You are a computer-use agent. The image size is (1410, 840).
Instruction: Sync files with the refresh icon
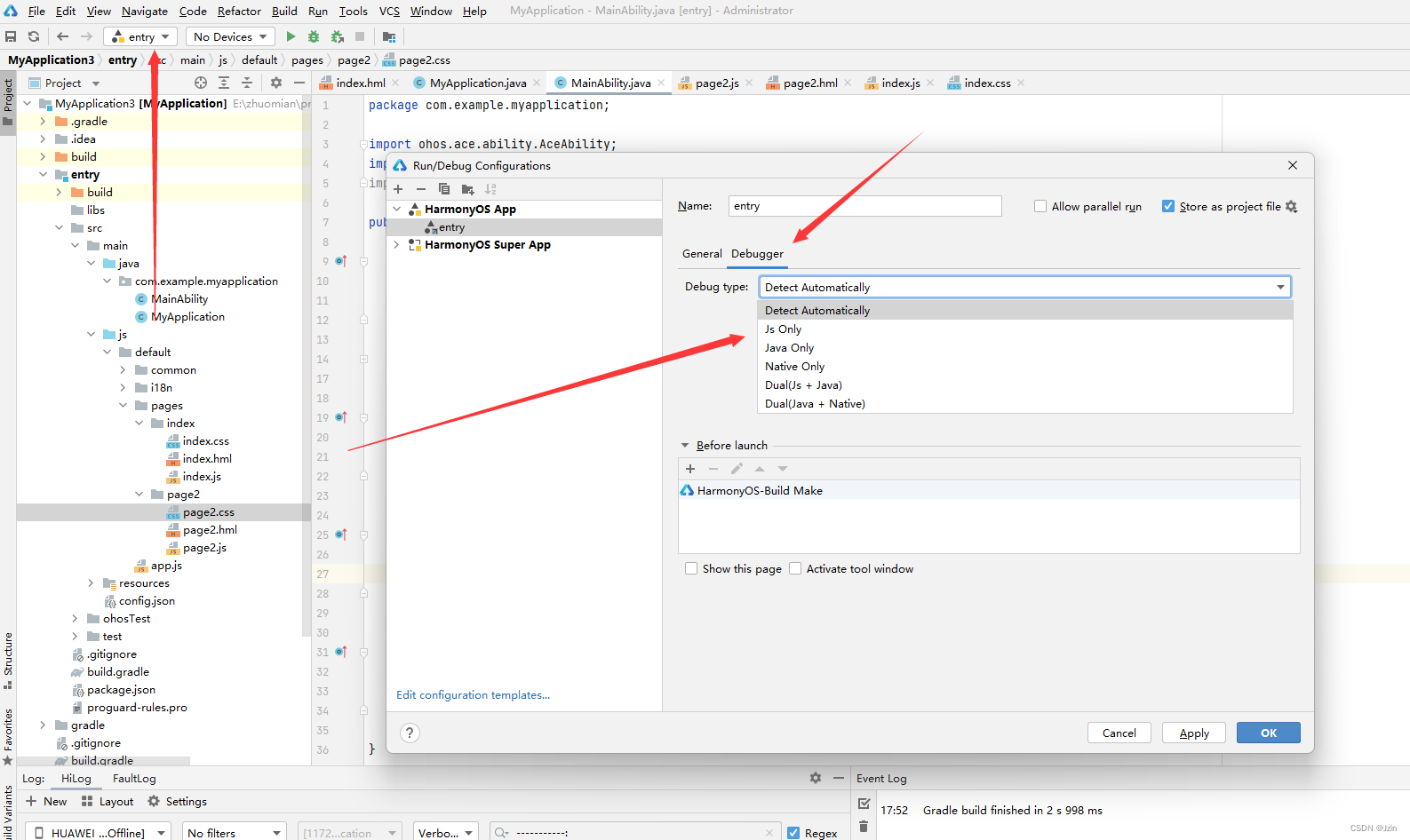pos(34,36)
